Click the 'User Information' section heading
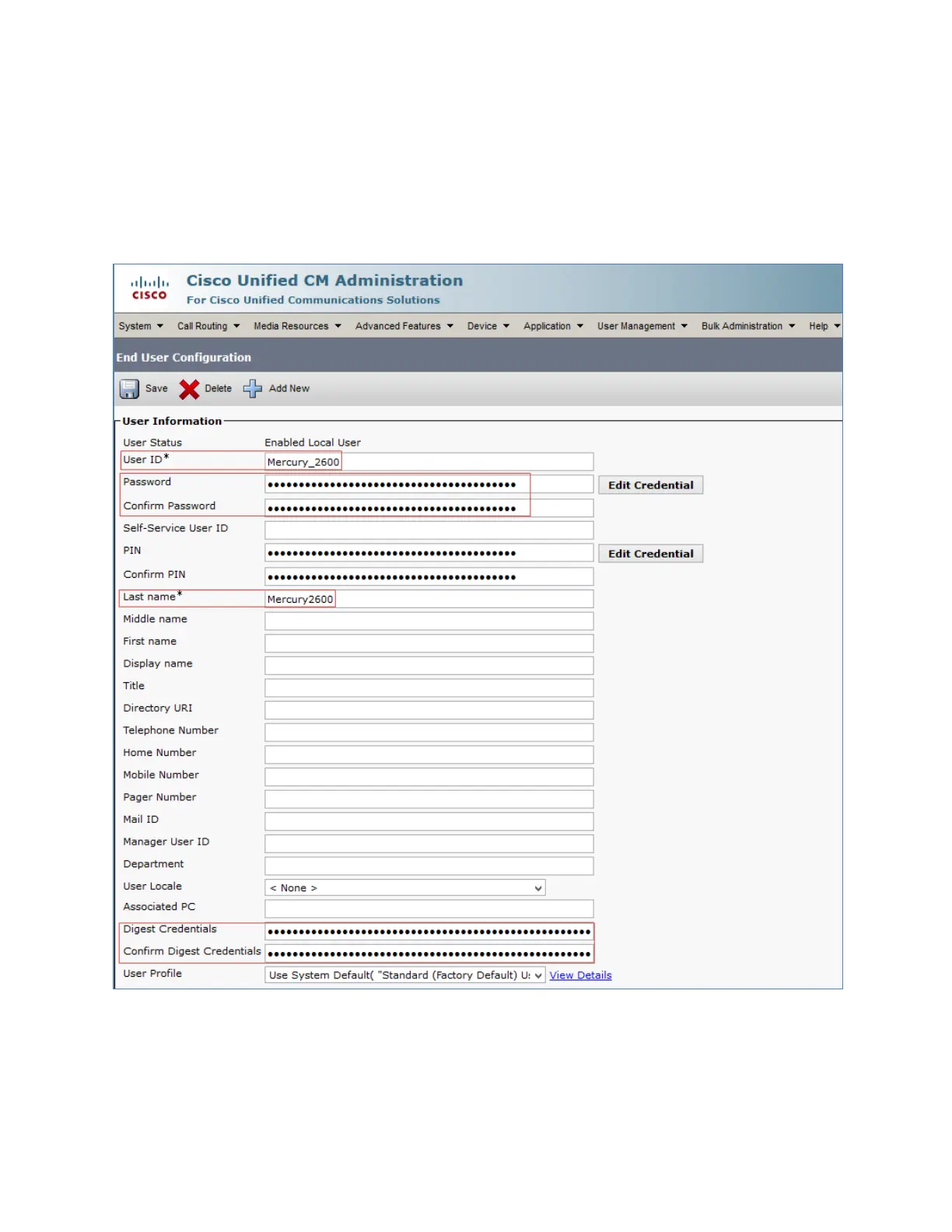 coord(172,422)
